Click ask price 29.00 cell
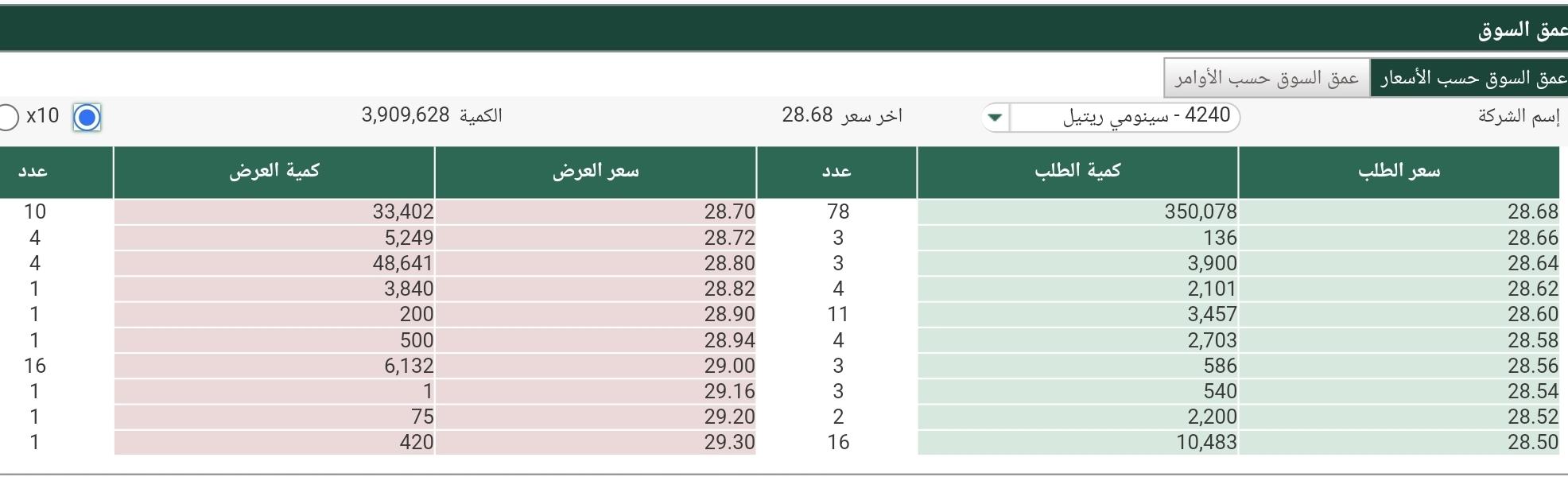The image size is (1568, 477). (x=596, y=366)
